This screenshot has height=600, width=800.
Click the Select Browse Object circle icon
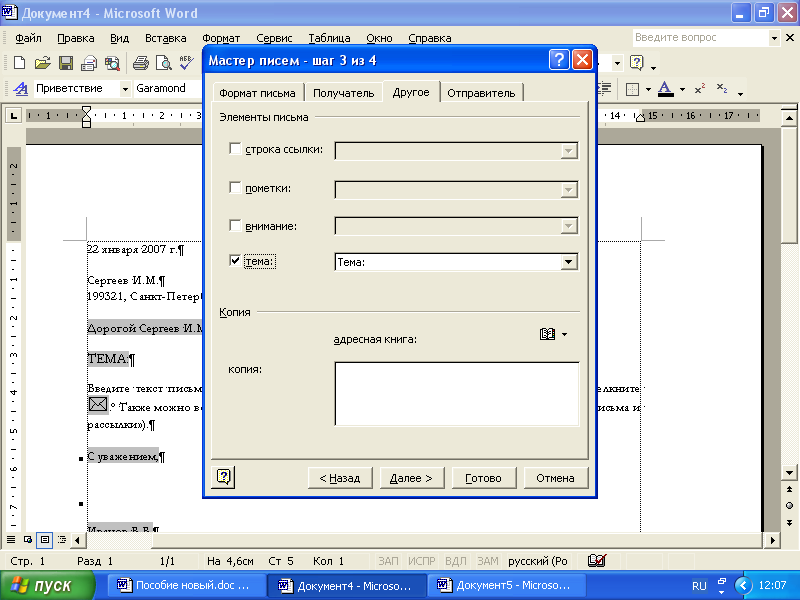pyautogui.click(x=789, y=506)
